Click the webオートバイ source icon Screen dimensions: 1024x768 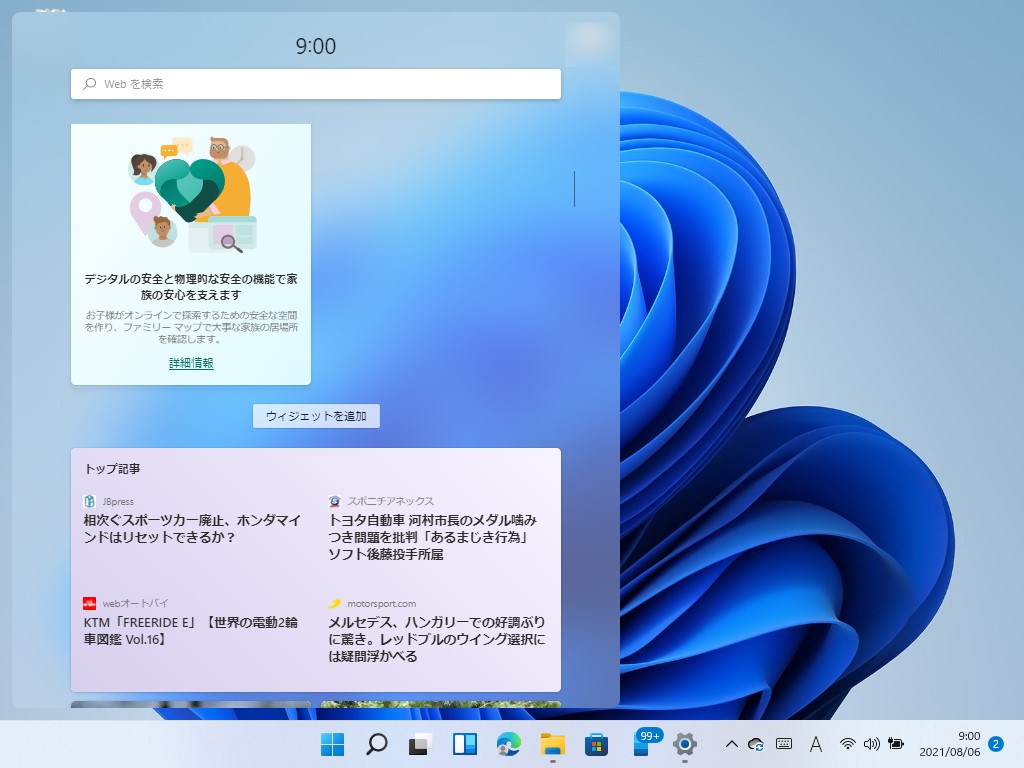click(90, 603)
